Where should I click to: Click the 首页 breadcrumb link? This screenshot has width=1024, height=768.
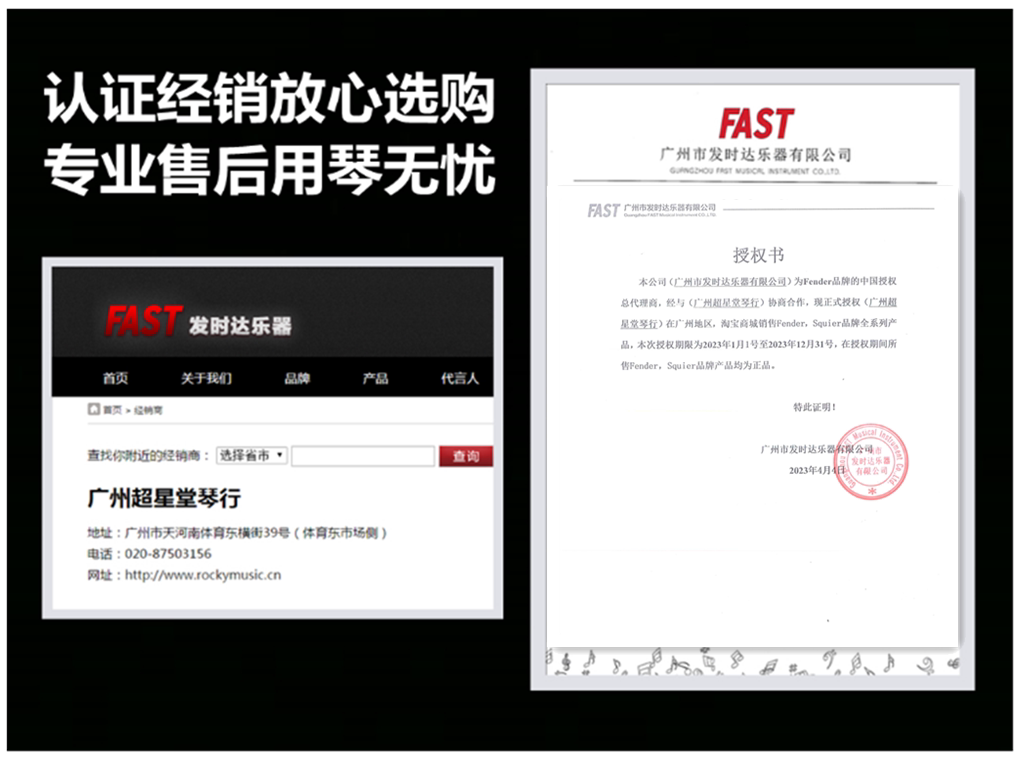point(112,410)
